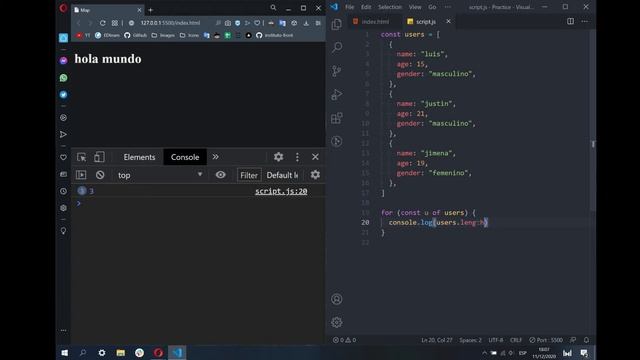The width and height of the screenshot is (640, 360).
Task: Open VS Code Source Control view
Action: [337, 71]
